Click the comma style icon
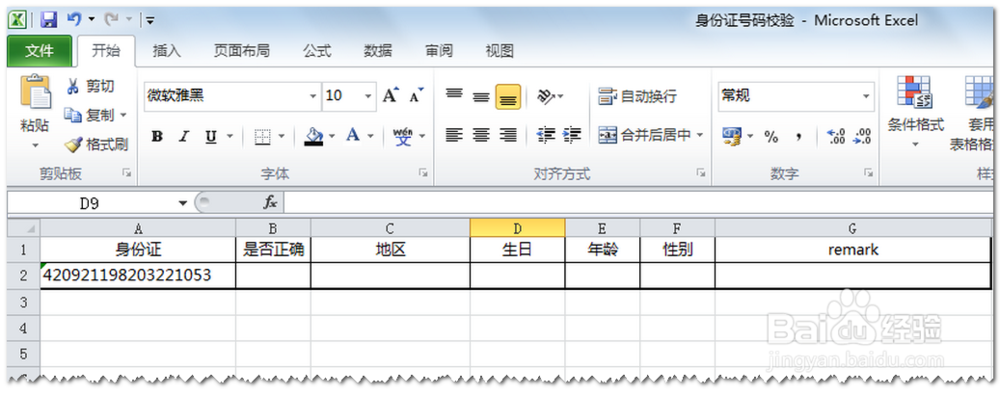1000x395 pixels. click(798, 136)
